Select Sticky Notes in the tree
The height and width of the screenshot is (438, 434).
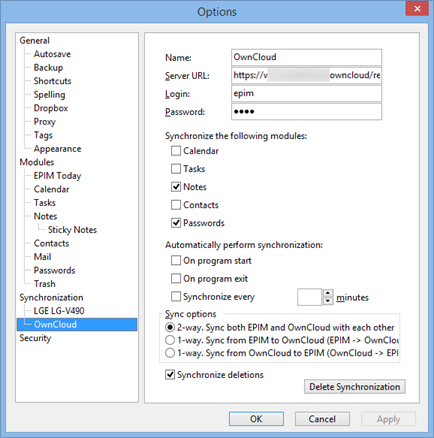72,230
